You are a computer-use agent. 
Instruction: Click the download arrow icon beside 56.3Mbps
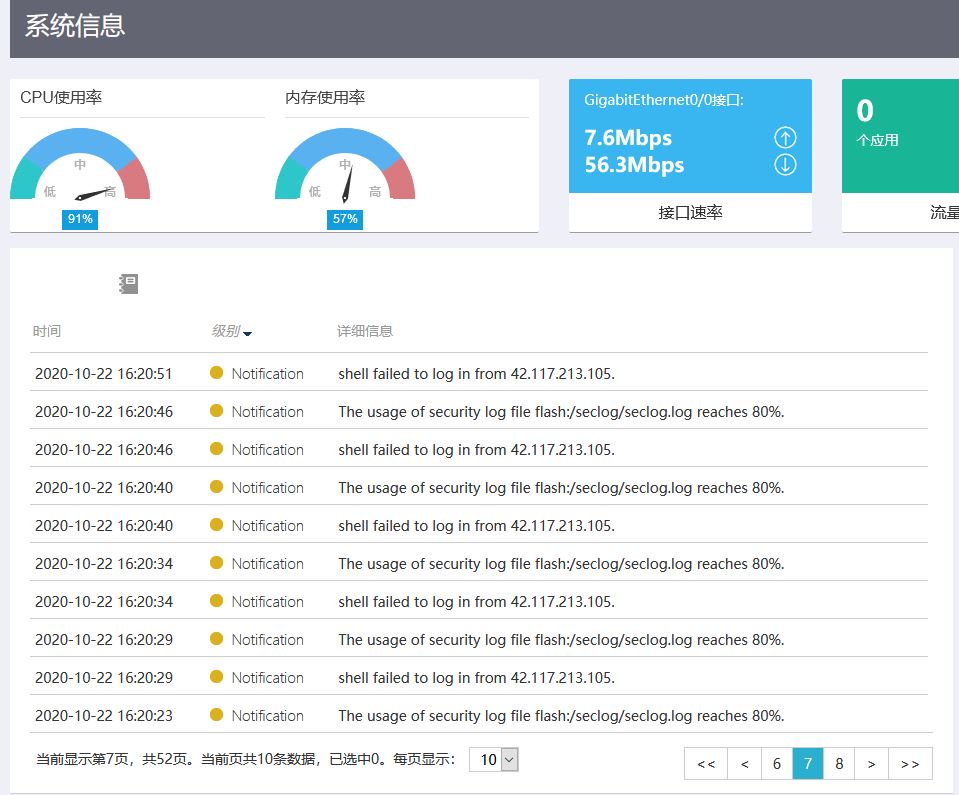(x=785, y=165)
